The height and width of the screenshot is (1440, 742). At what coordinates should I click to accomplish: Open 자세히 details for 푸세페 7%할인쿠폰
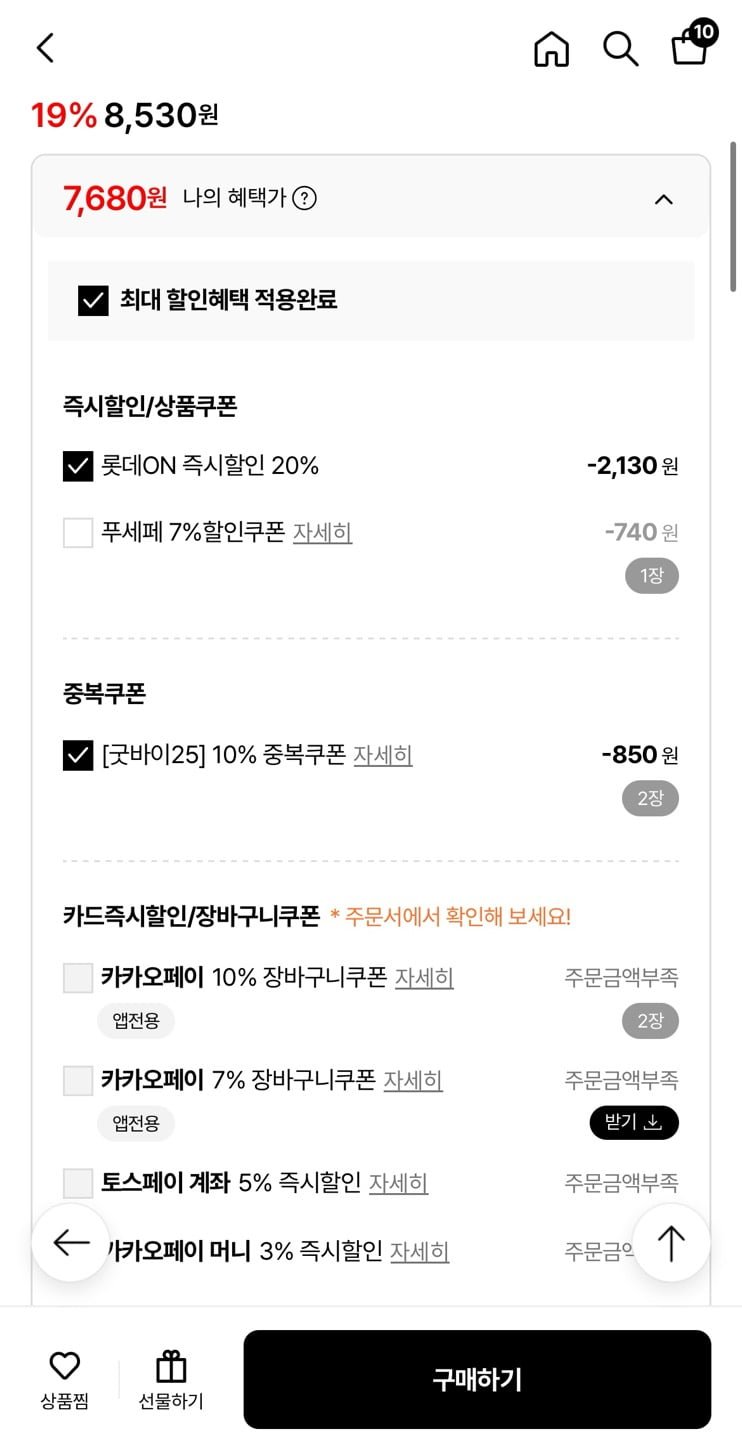pos(322,532)
